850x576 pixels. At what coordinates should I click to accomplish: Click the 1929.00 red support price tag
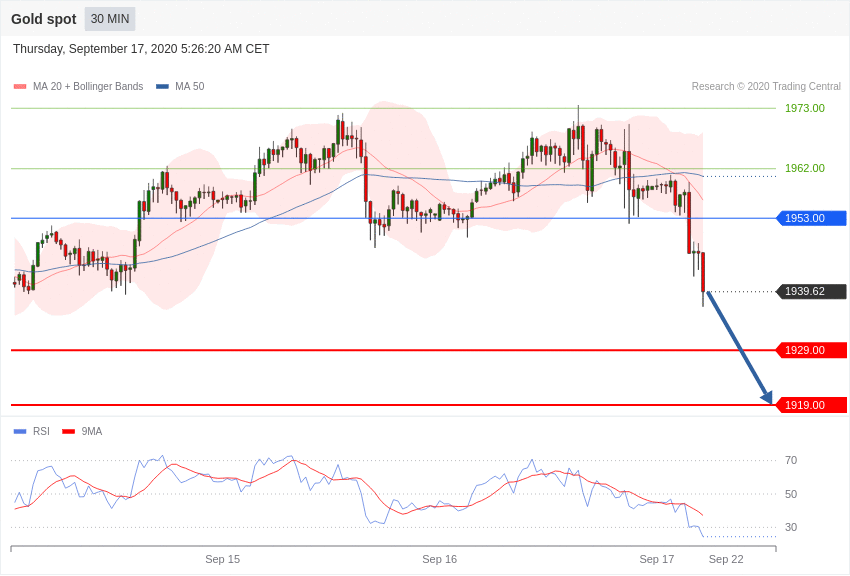click(811, 350)
